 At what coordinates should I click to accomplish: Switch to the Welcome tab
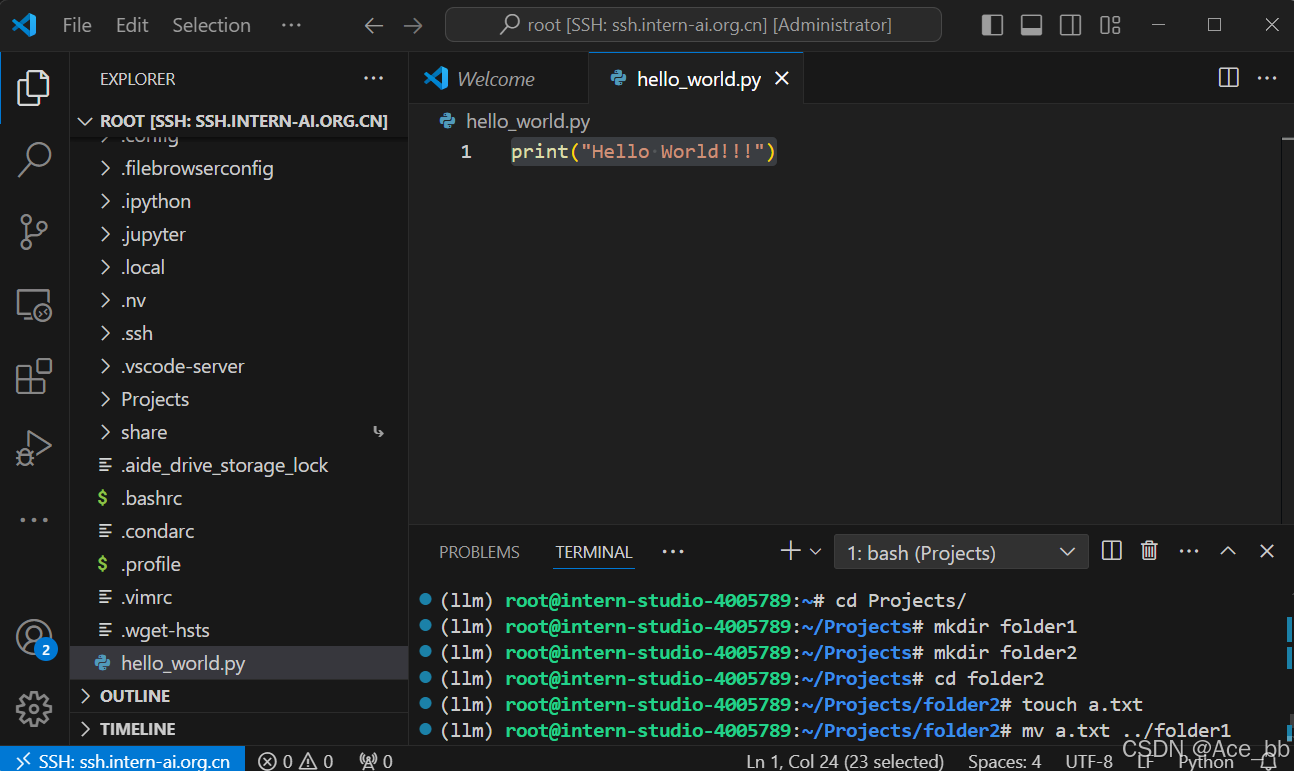(x=496, y=79)
